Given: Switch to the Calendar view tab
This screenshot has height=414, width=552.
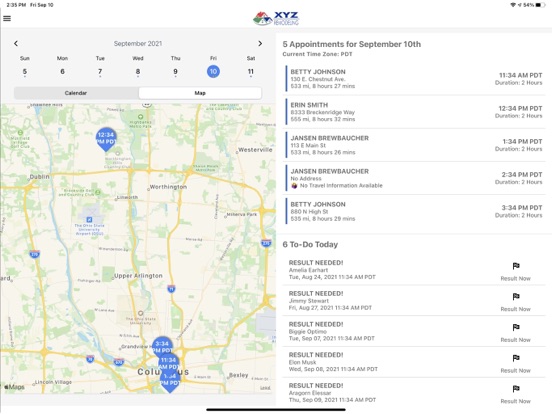Looking at the screenshot, I should (x=76, y=93).
